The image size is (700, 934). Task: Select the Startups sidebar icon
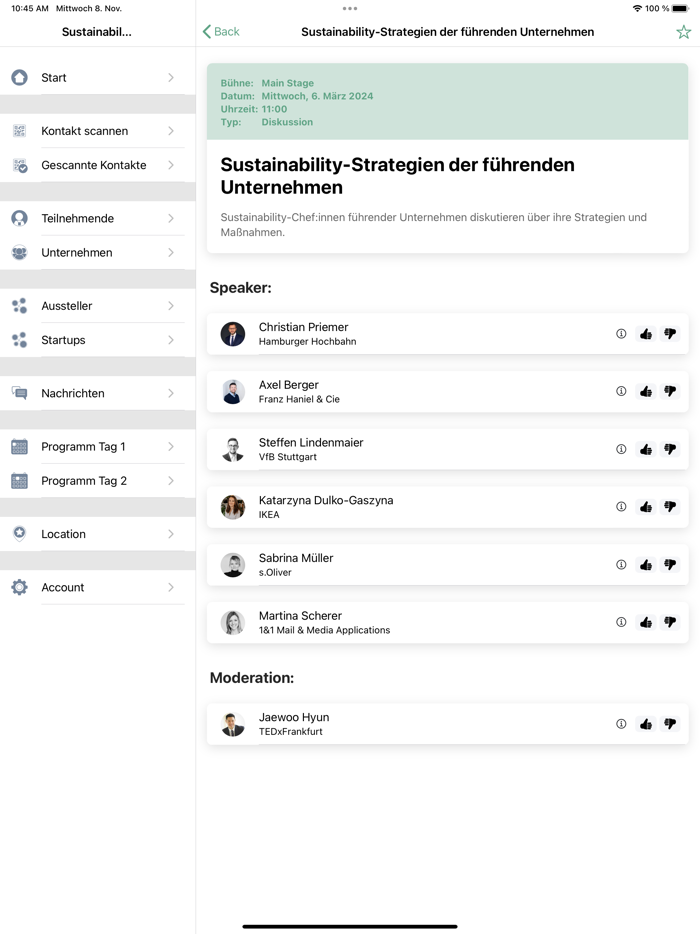tap(18, 340)
